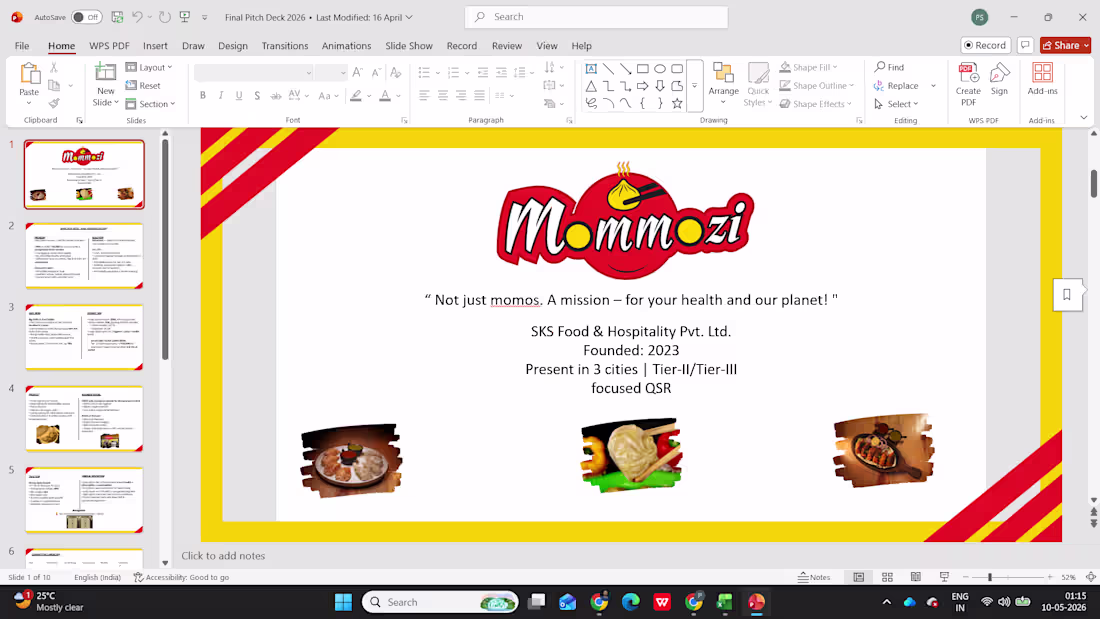Image resolution: width=1100 pixels, height=619 pixels.
Task: Switch to the Design tab
Action: click(x=233, y=46)
